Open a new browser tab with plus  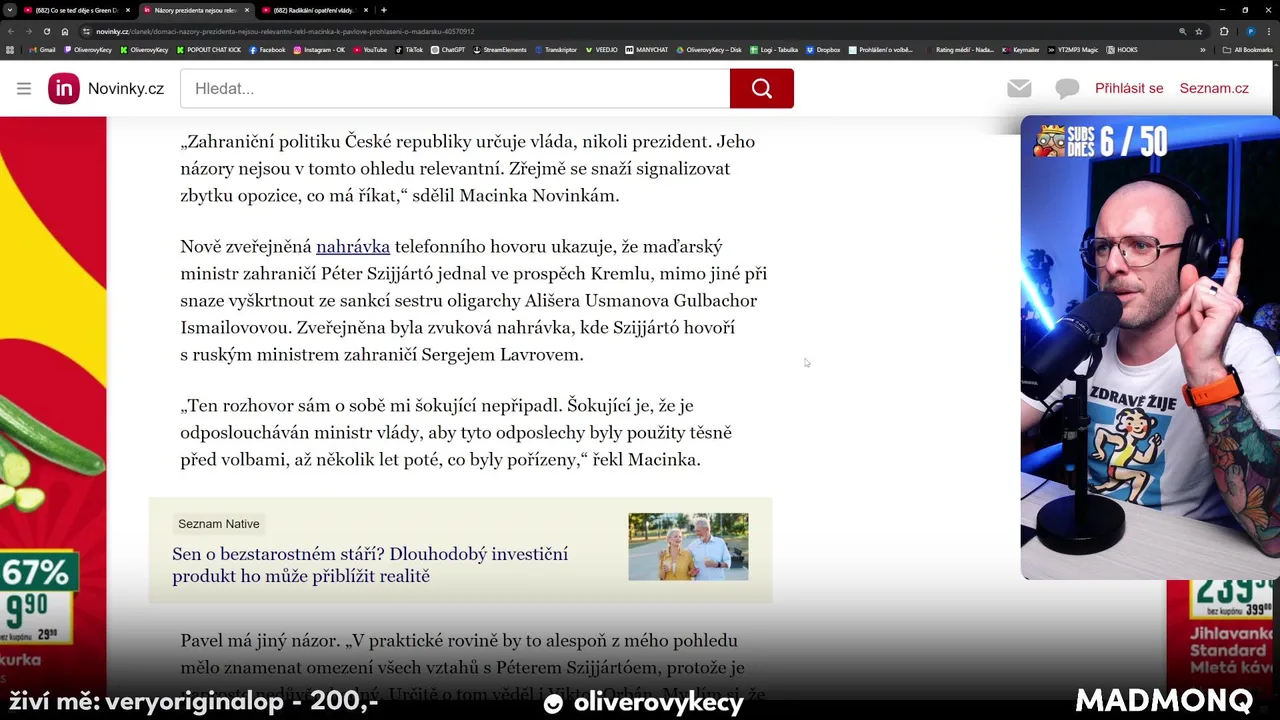pyautogui.click(x=384, y=10)
